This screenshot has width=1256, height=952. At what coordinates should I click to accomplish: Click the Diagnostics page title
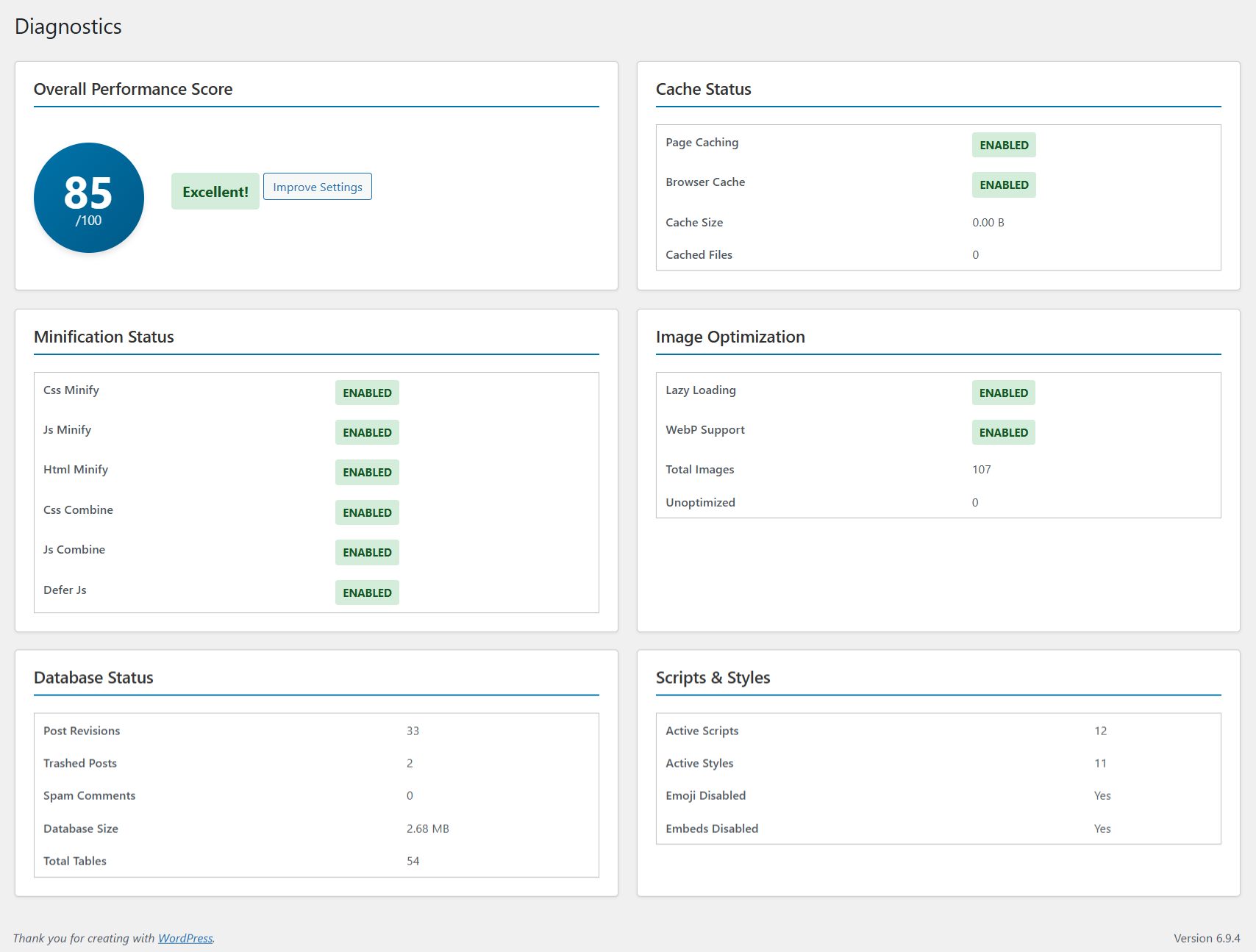(68, 26)
